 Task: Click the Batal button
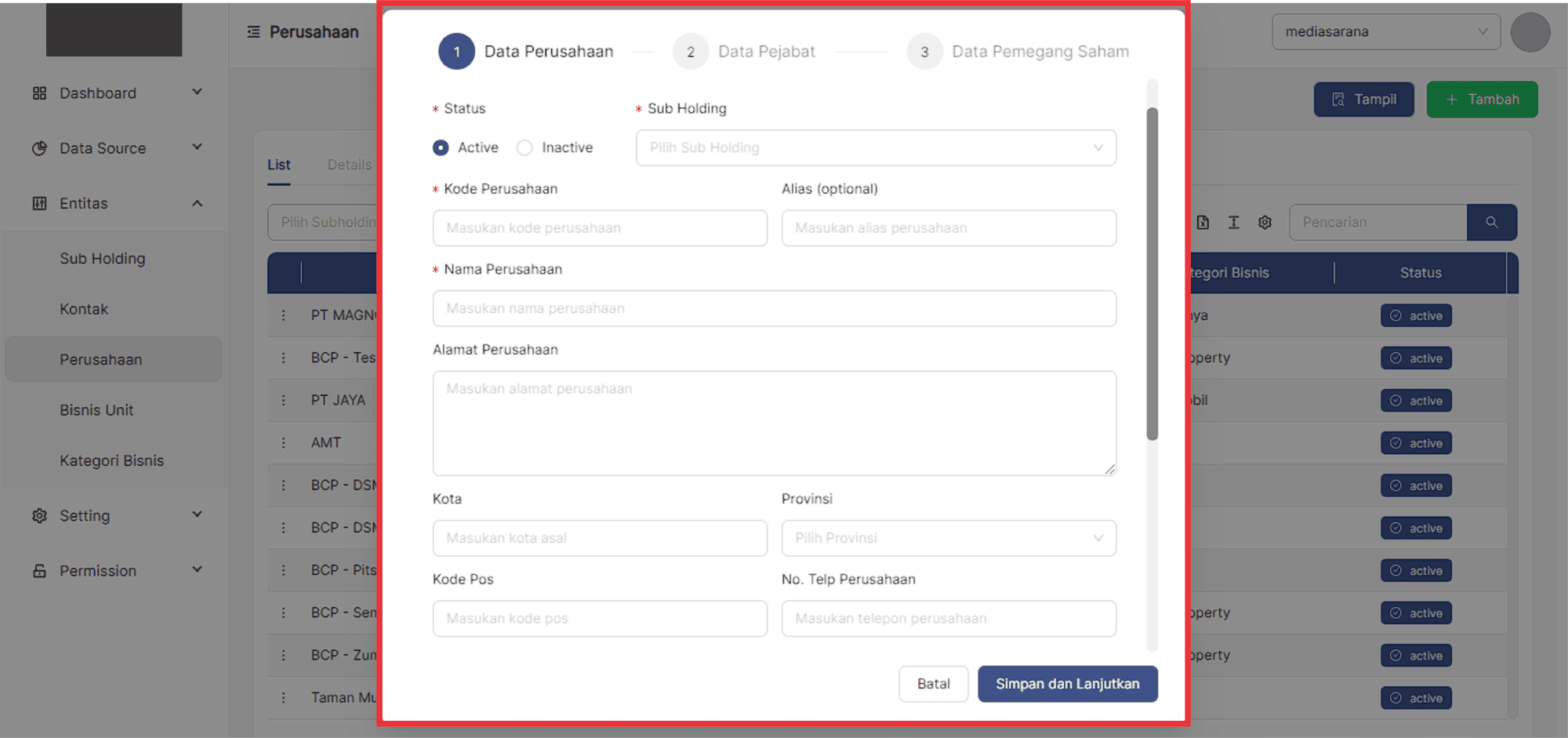933,684
